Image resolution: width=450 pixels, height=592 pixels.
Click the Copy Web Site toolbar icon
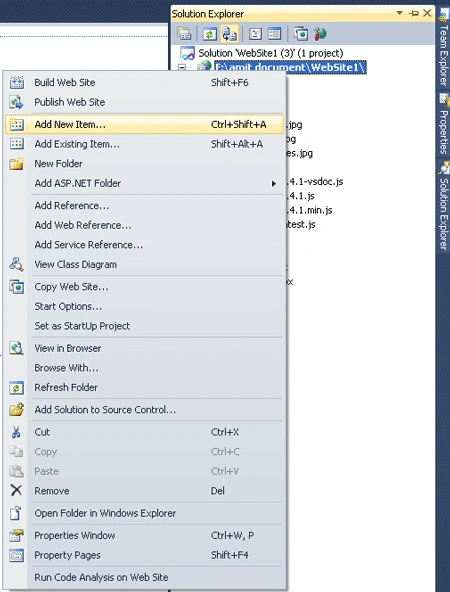click(x=301, y=34)
